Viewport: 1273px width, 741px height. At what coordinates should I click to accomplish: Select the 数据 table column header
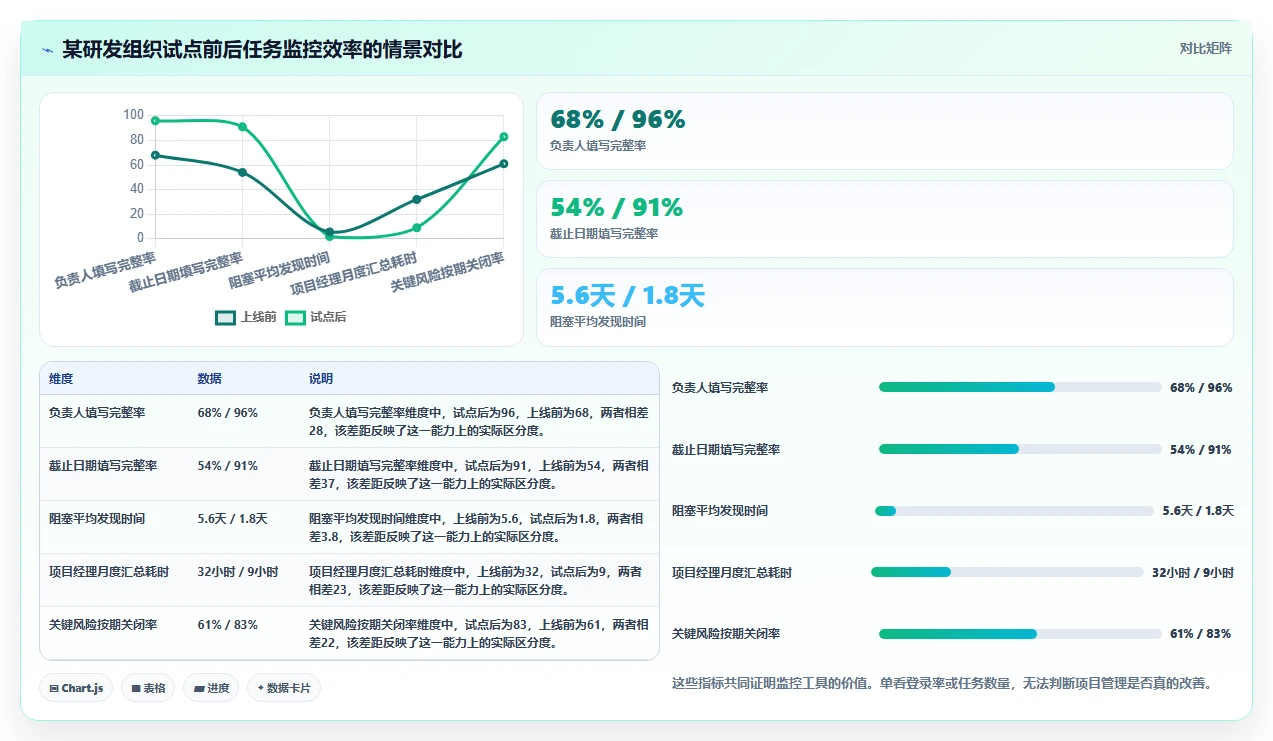point(210,379)
